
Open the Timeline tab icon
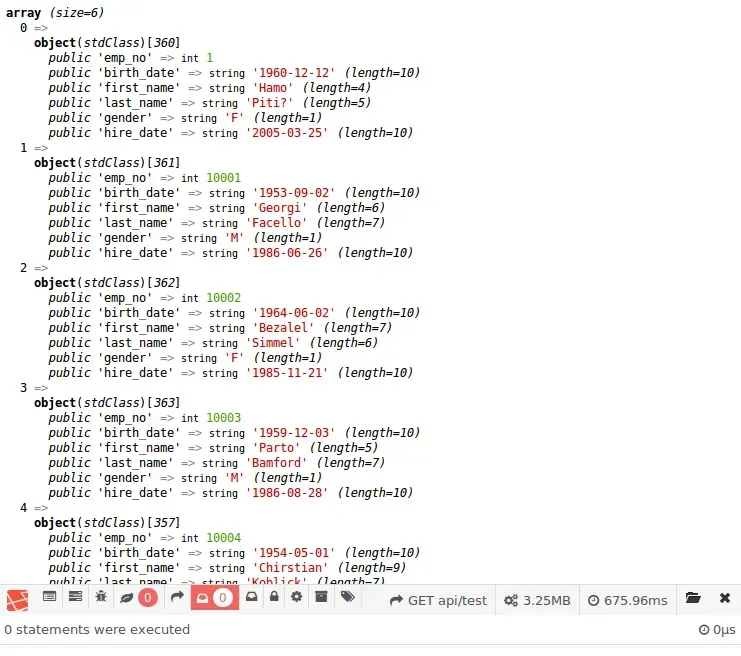click(x=75, y=597)
